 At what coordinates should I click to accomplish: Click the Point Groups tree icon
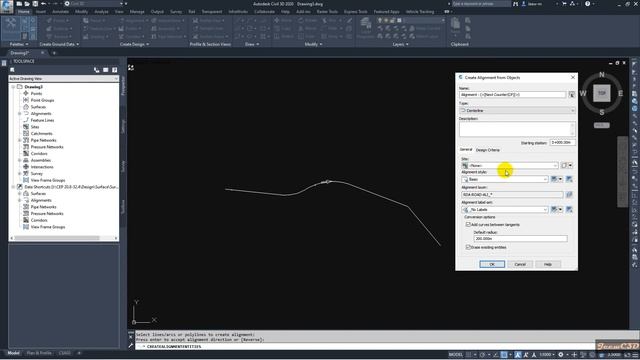(26, 100)
